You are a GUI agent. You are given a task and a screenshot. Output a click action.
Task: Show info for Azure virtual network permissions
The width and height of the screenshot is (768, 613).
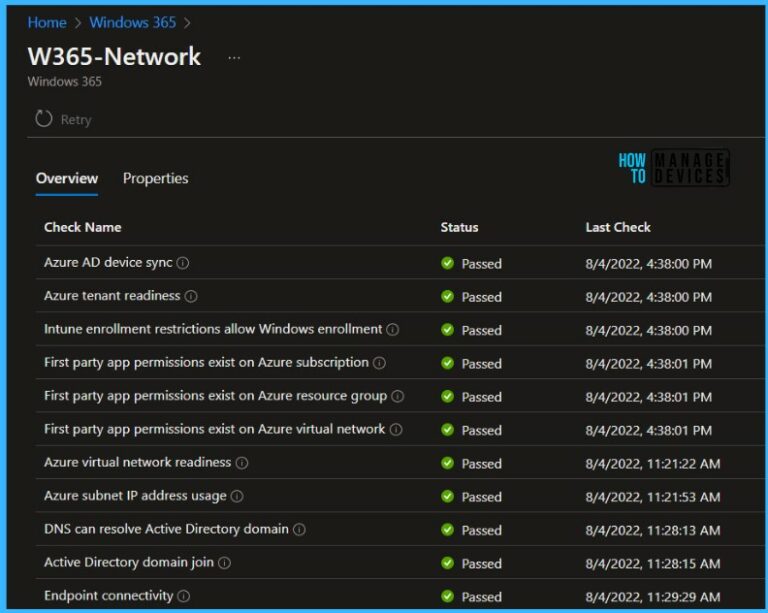(x=396, y=429)
